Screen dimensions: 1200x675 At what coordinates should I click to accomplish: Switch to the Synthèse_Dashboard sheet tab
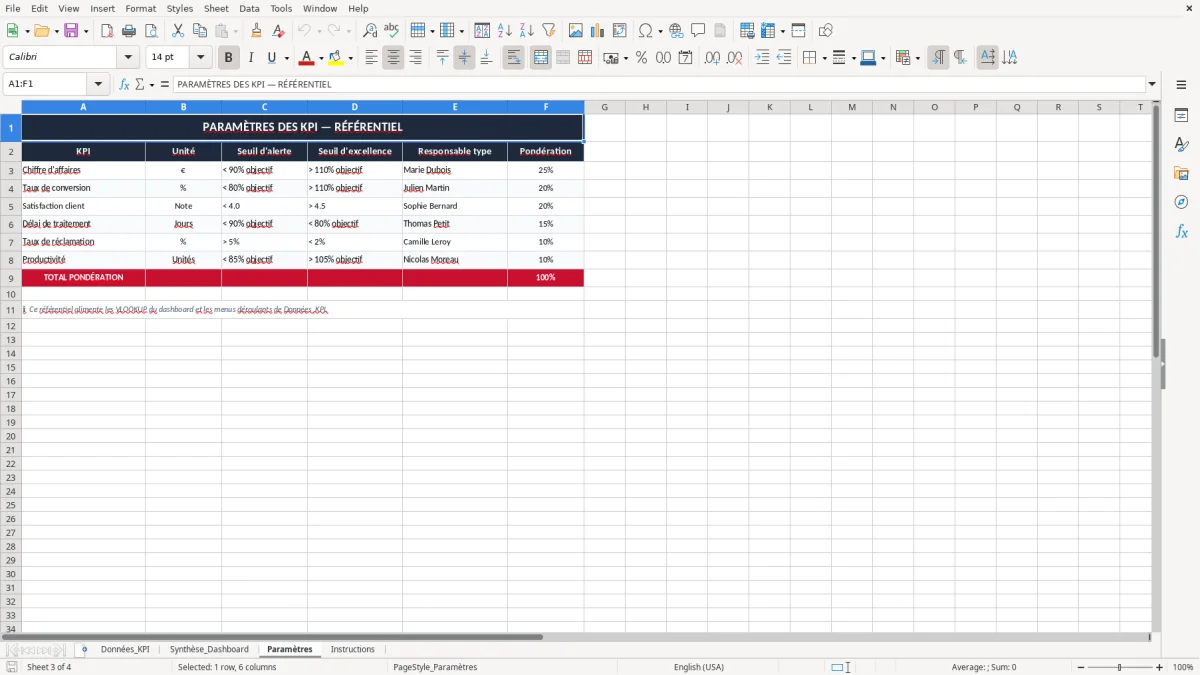(x=209, y=649)
